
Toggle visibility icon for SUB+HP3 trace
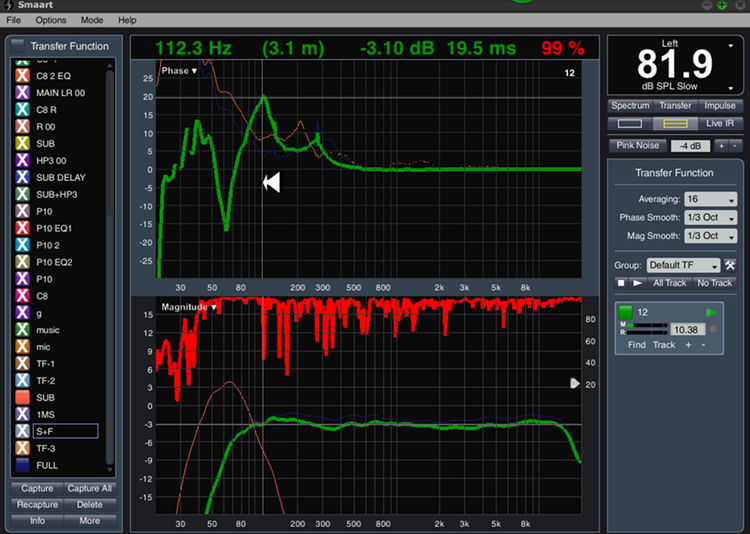[22, 194]
